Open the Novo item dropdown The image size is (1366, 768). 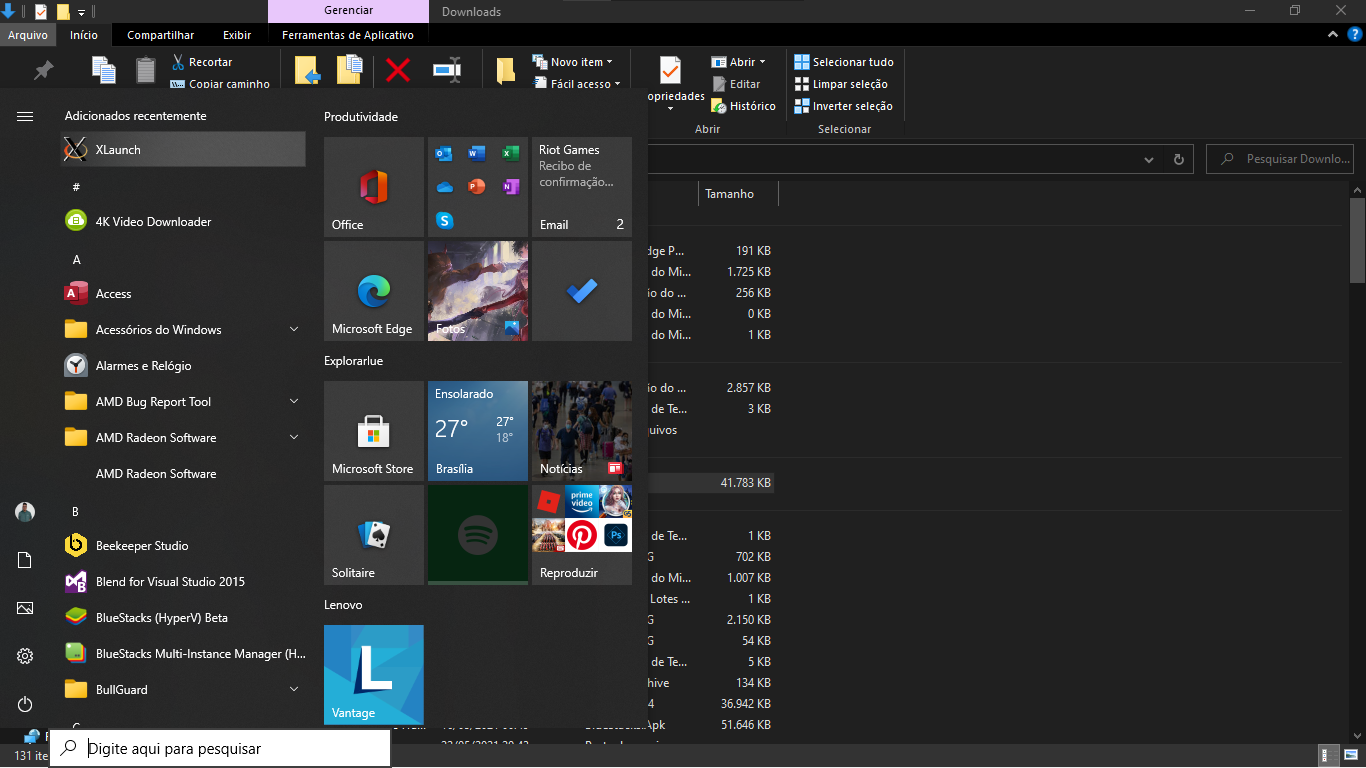click(575, 61)
